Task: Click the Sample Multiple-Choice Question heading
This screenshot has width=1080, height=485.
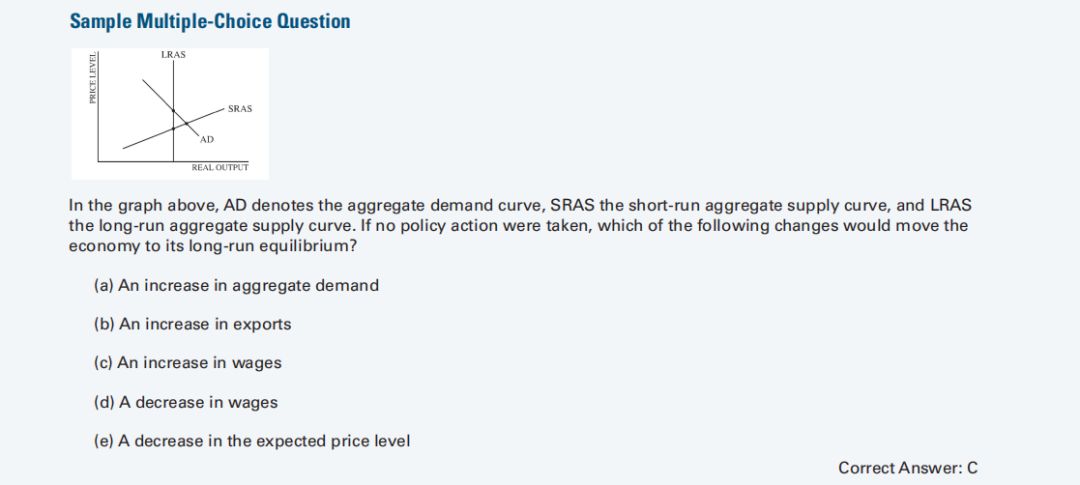Action: tap(210, 21)
